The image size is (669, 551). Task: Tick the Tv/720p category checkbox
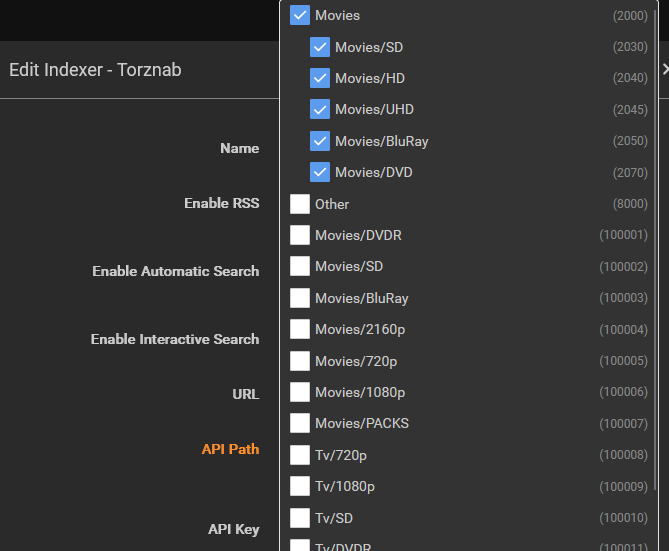click(x=300, y=455)
